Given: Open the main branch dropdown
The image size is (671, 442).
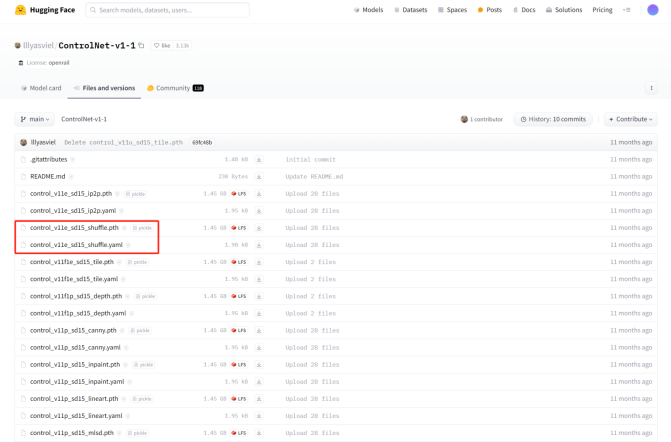Looking at the screenshot, I should pyautogui.click(x=35, y=119).
